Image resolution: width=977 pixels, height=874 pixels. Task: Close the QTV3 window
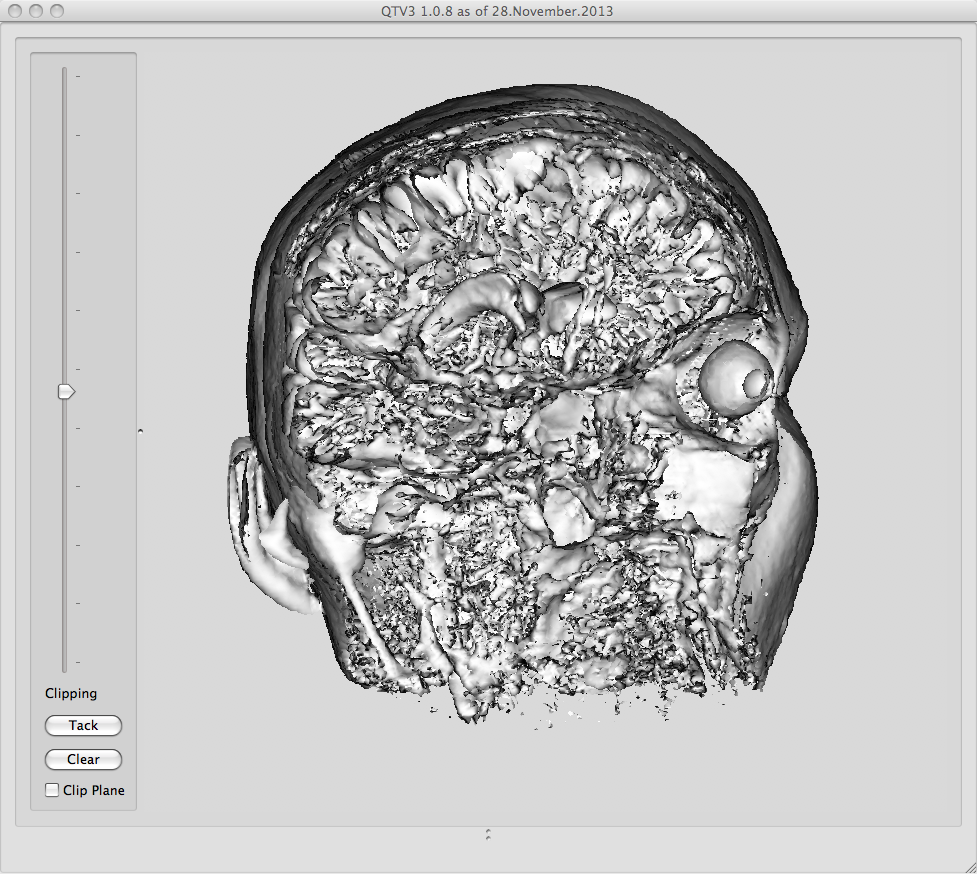(15, 11)
